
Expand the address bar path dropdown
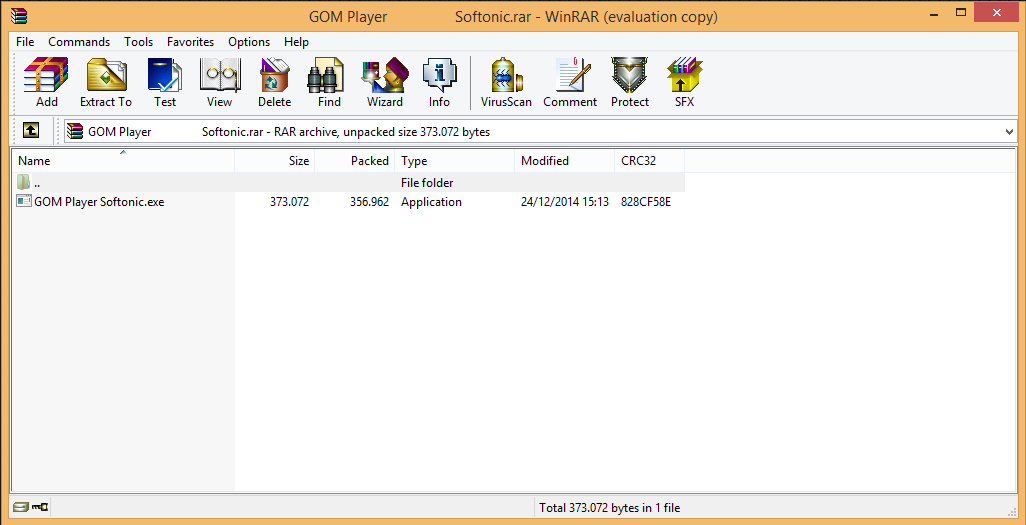point(1009,132)
